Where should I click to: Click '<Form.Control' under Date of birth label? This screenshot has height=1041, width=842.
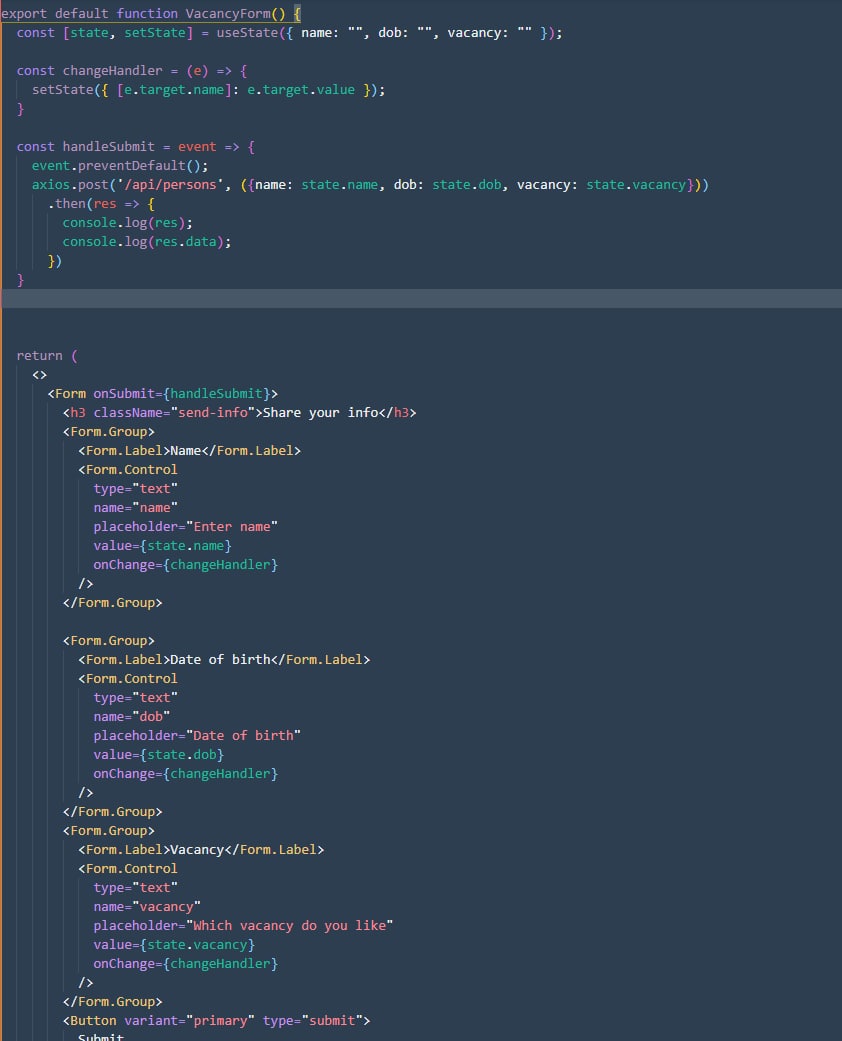point(127,679)
